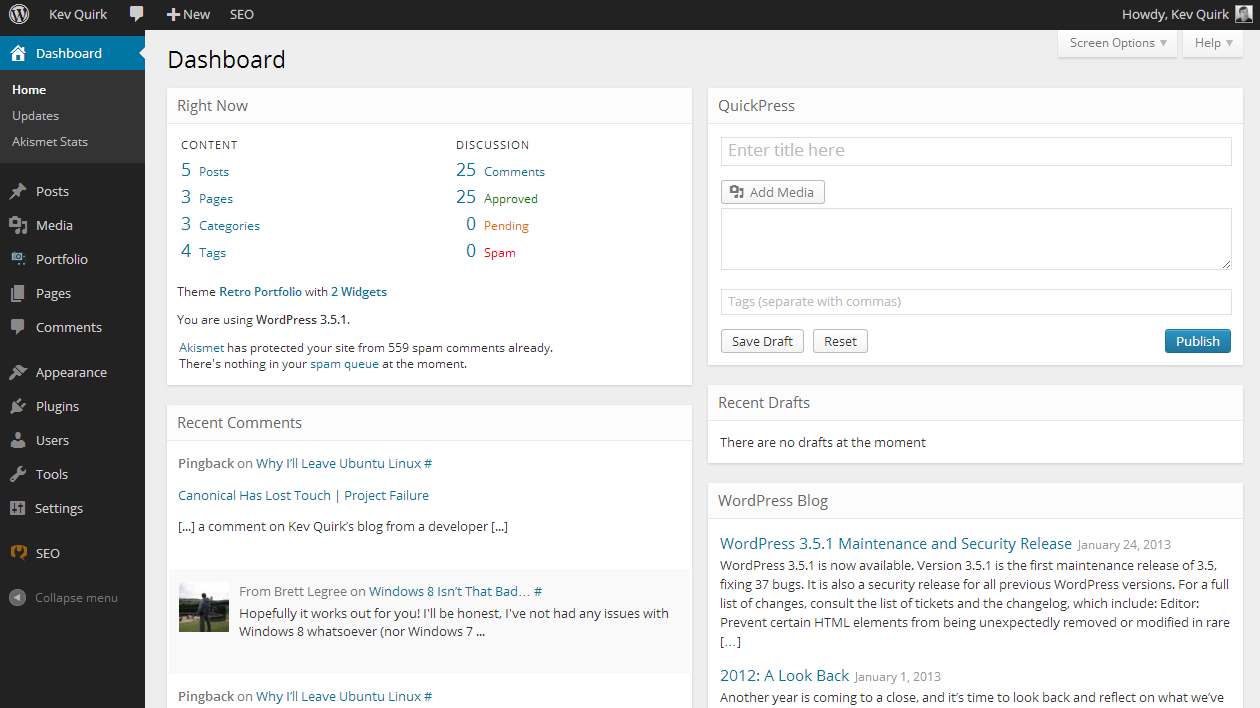
Task: Click the Save Draft button
Action: coord(762,341)
